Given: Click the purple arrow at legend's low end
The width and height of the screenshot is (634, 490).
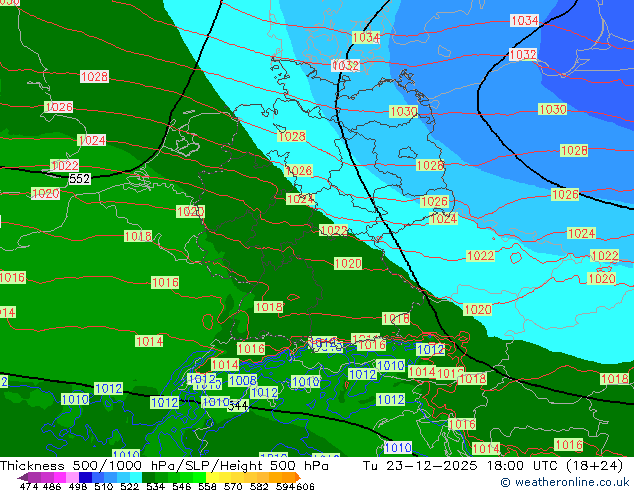Looking at the screenshot, I should 22,477.
